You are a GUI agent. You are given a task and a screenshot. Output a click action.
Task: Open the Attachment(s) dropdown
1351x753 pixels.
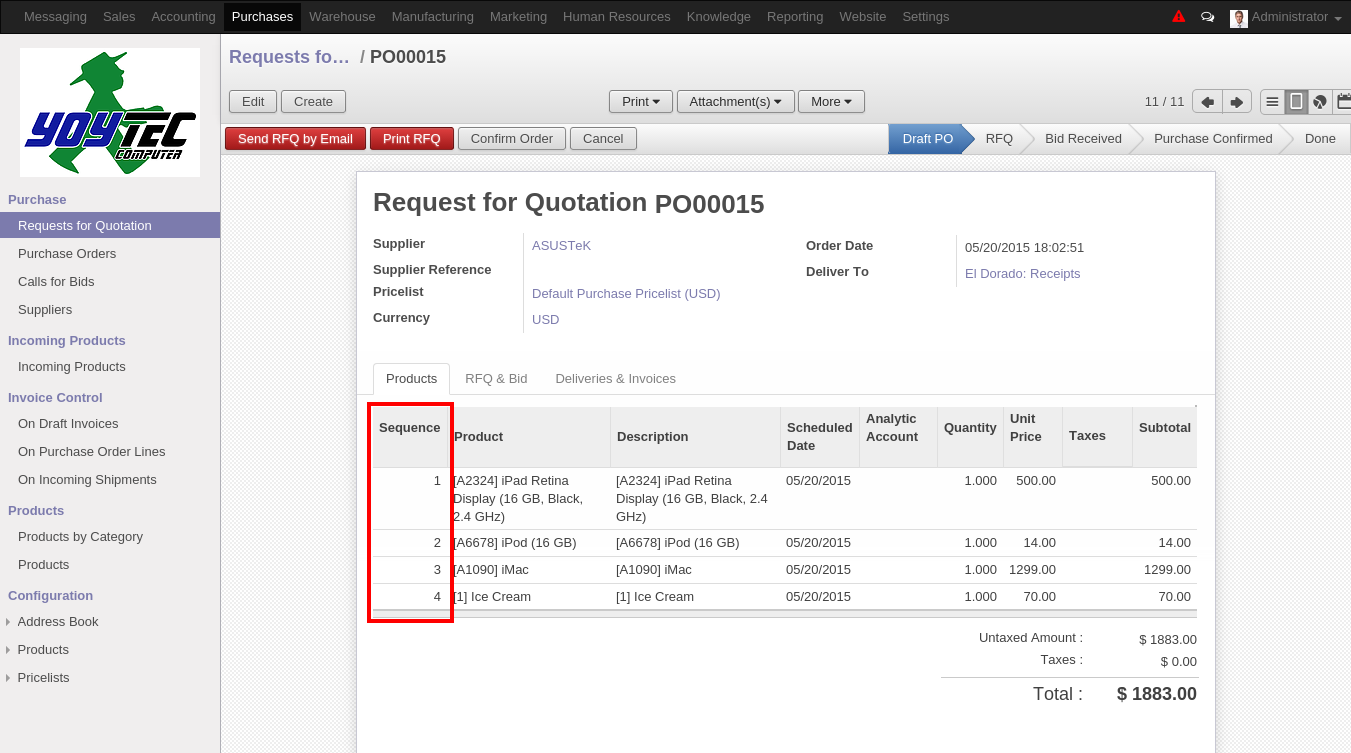pyautogui.click(x=736, y=102)
